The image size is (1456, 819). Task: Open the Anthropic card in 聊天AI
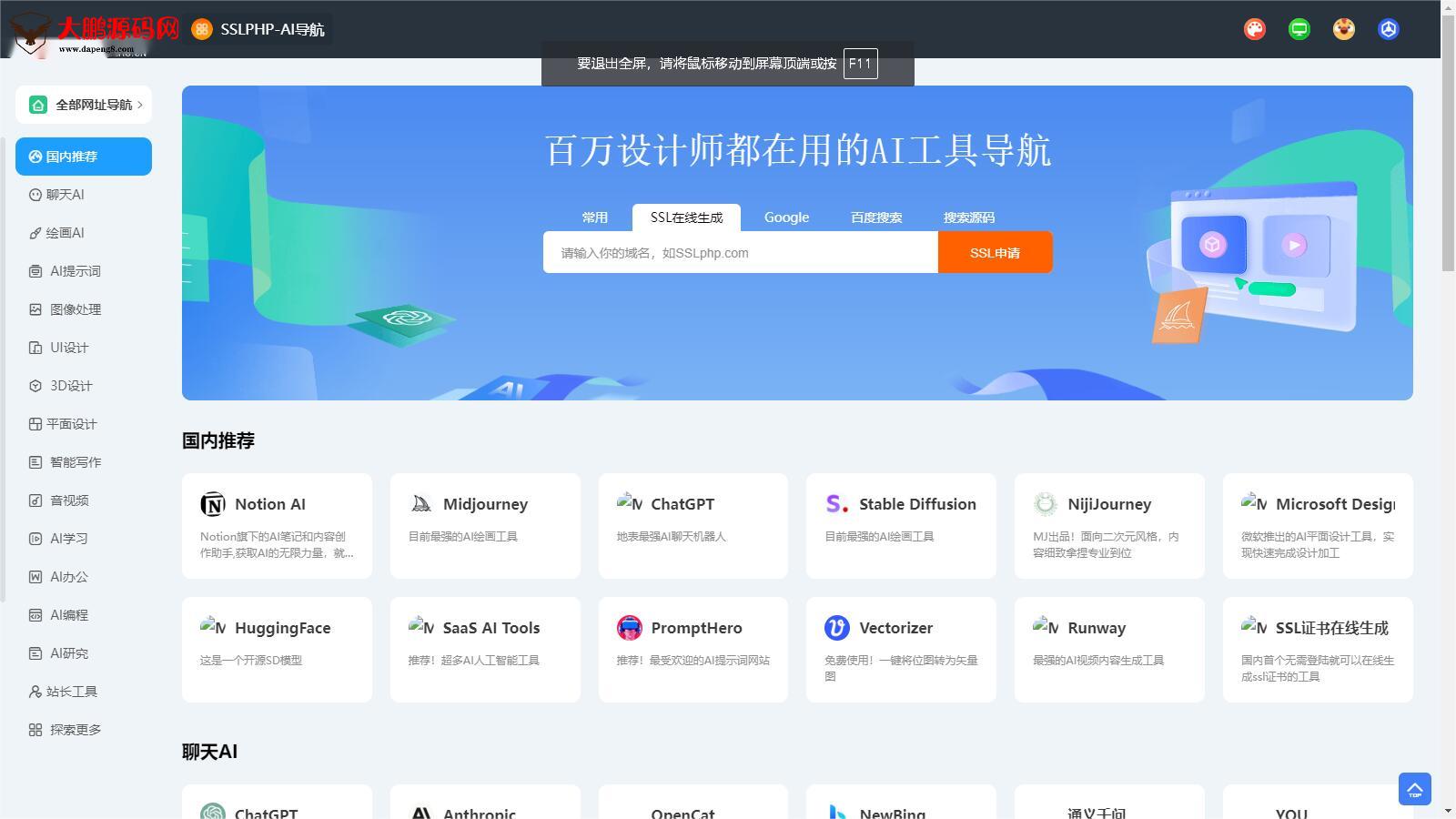pyautogui.click(x=485, y=802)
